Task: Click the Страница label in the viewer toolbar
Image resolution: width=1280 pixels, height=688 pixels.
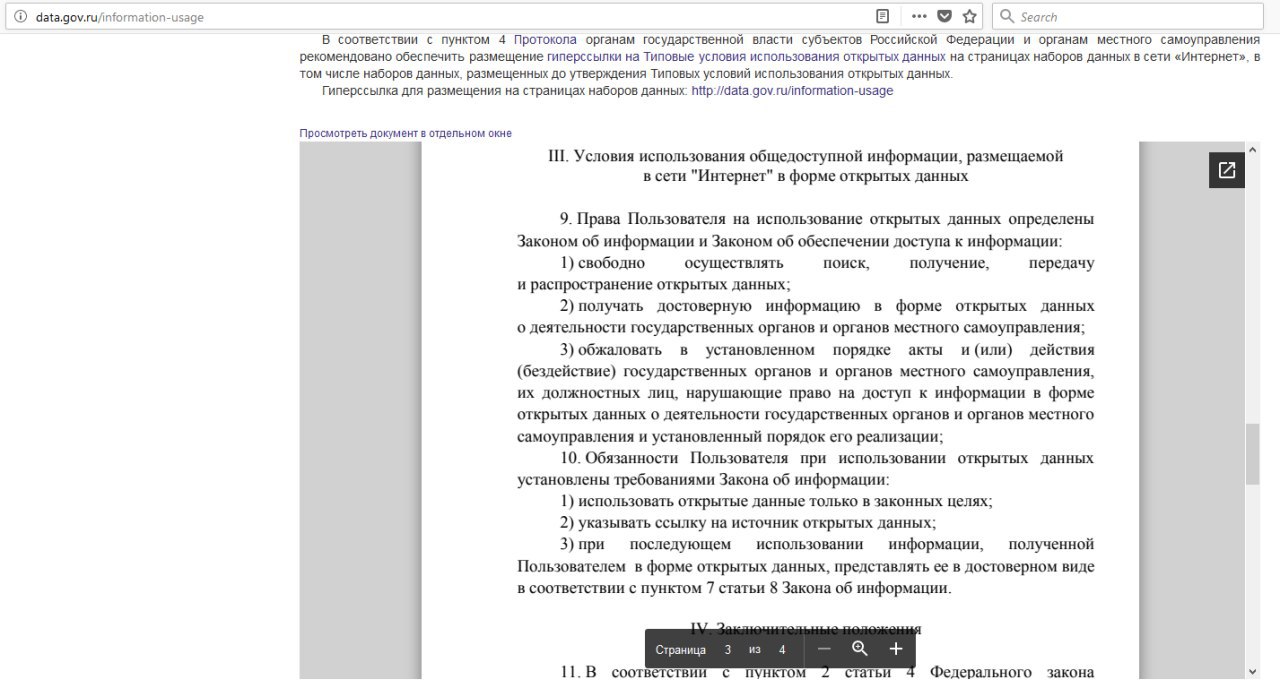Action: click(x=681, y=650)
